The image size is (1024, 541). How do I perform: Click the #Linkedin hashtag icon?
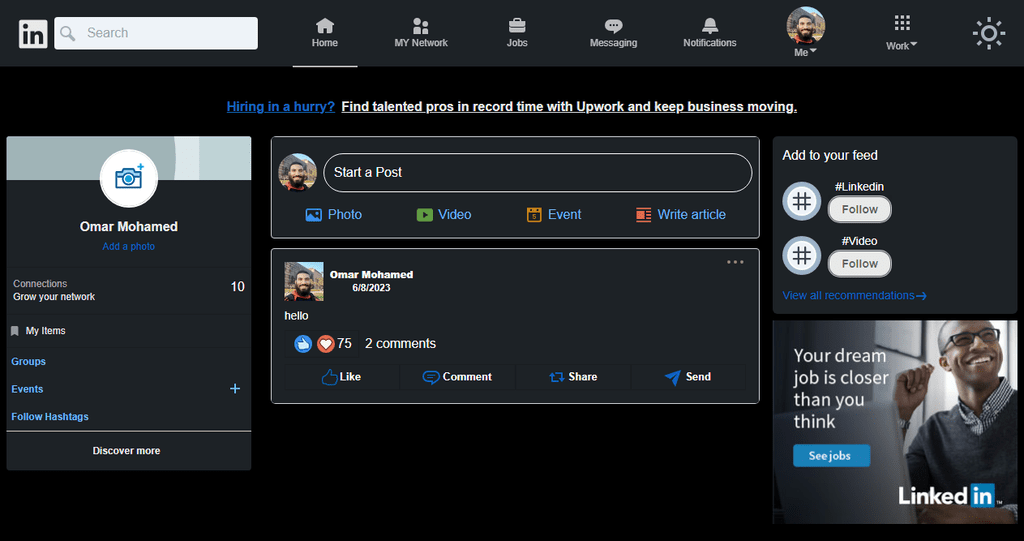pyautogui.click(x=802, y=201)
